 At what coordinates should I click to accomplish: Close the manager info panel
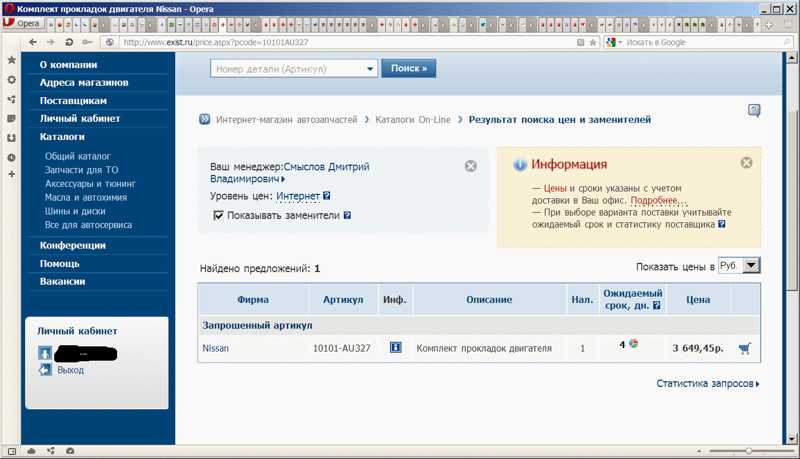click(470, 166)
